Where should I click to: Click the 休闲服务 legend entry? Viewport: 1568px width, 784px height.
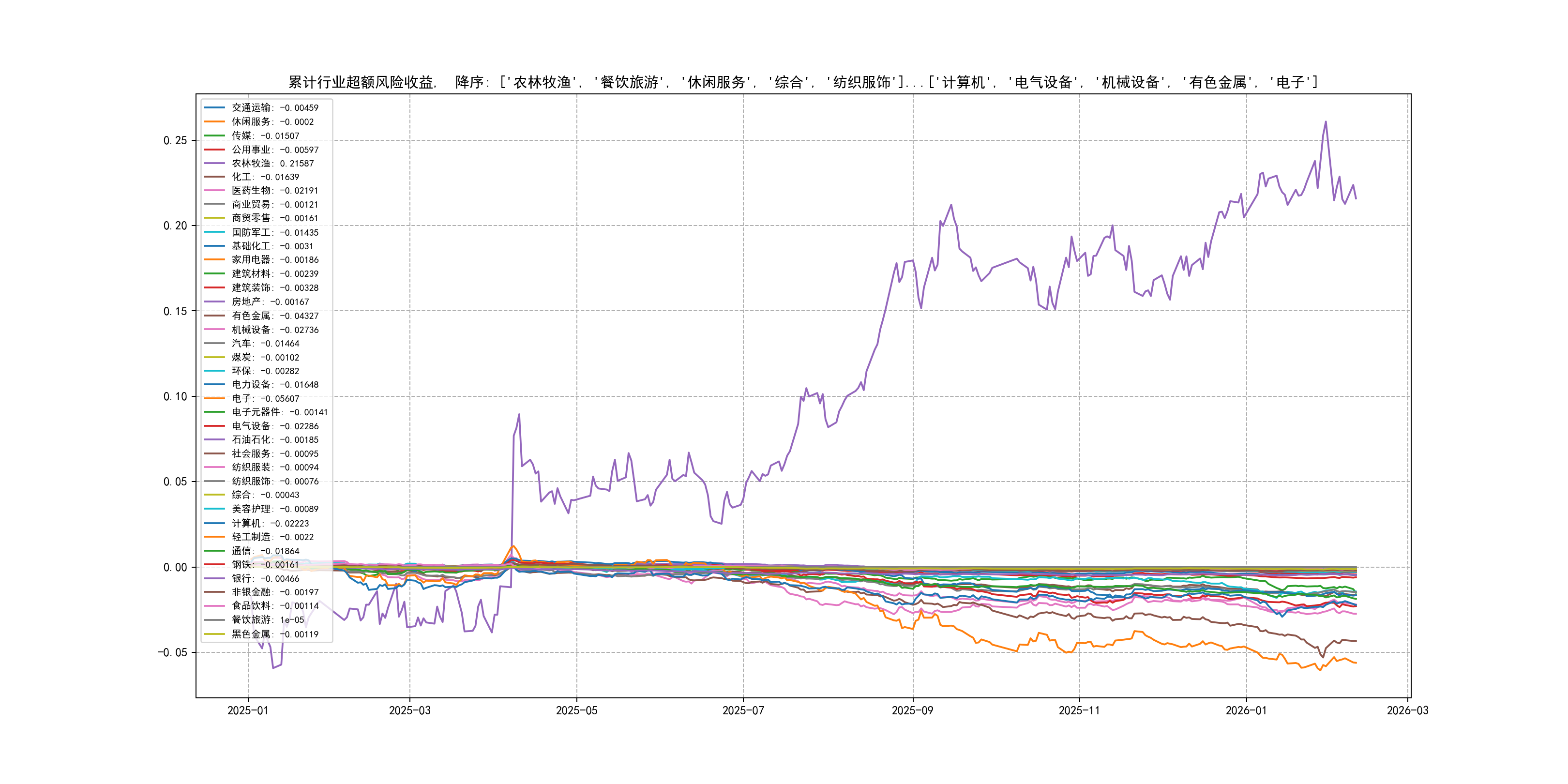pyautogui.click(x=272, y=122)
